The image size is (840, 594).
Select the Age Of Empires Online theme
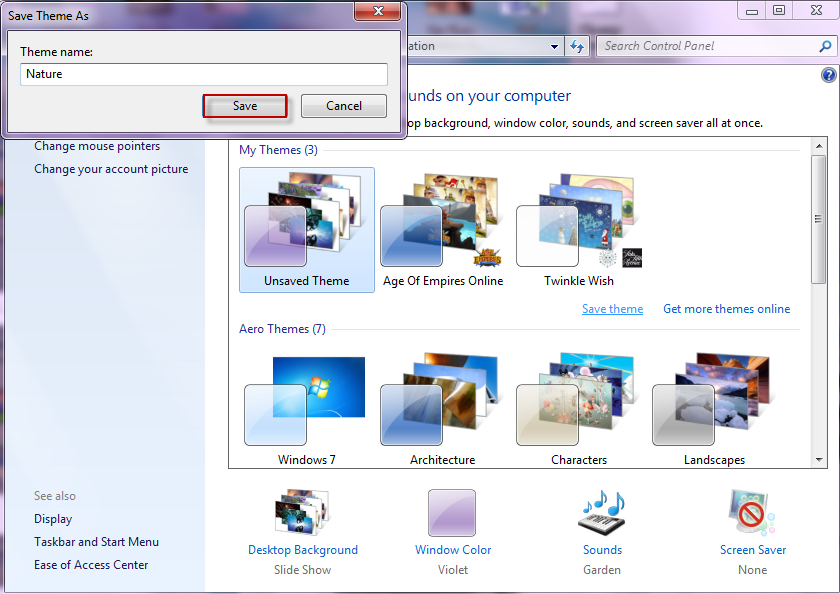tap(442, 230)
